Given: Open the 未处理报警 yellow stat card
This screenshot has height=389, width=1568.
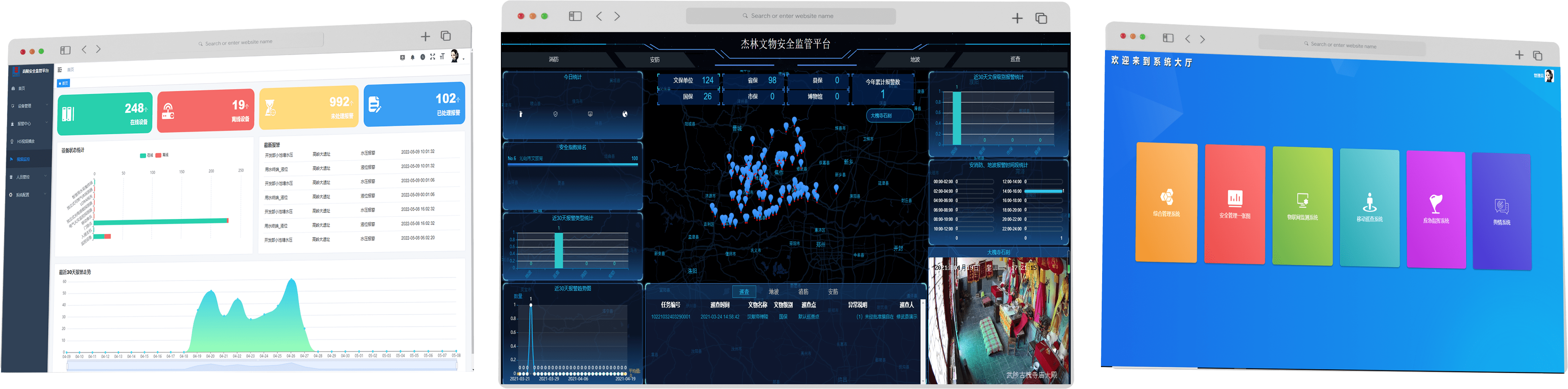Looking at the screenshot, I should click(309, 108).
